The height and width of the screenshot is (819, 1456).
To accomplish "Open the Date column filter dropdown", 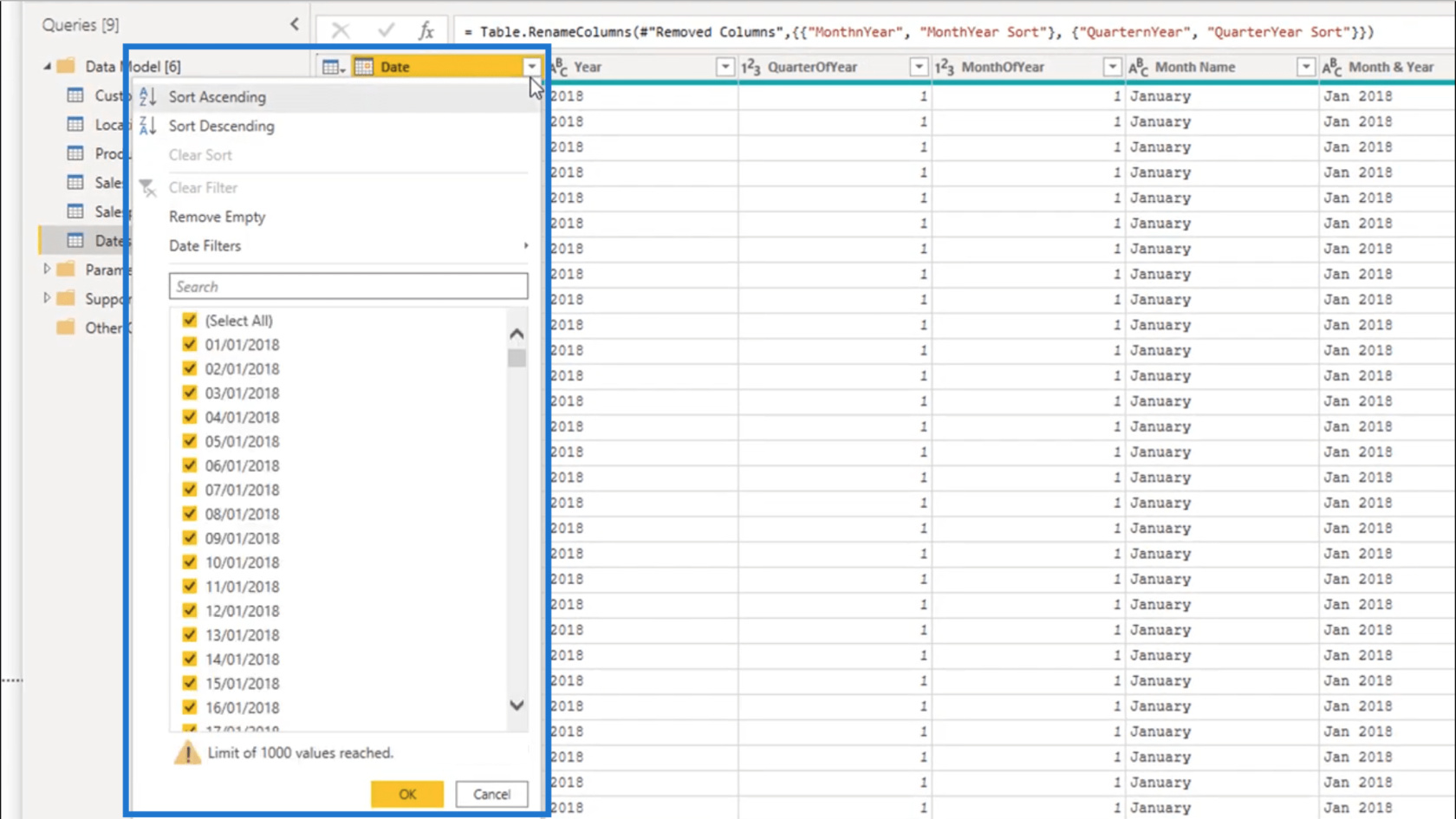I will point(531,67).
